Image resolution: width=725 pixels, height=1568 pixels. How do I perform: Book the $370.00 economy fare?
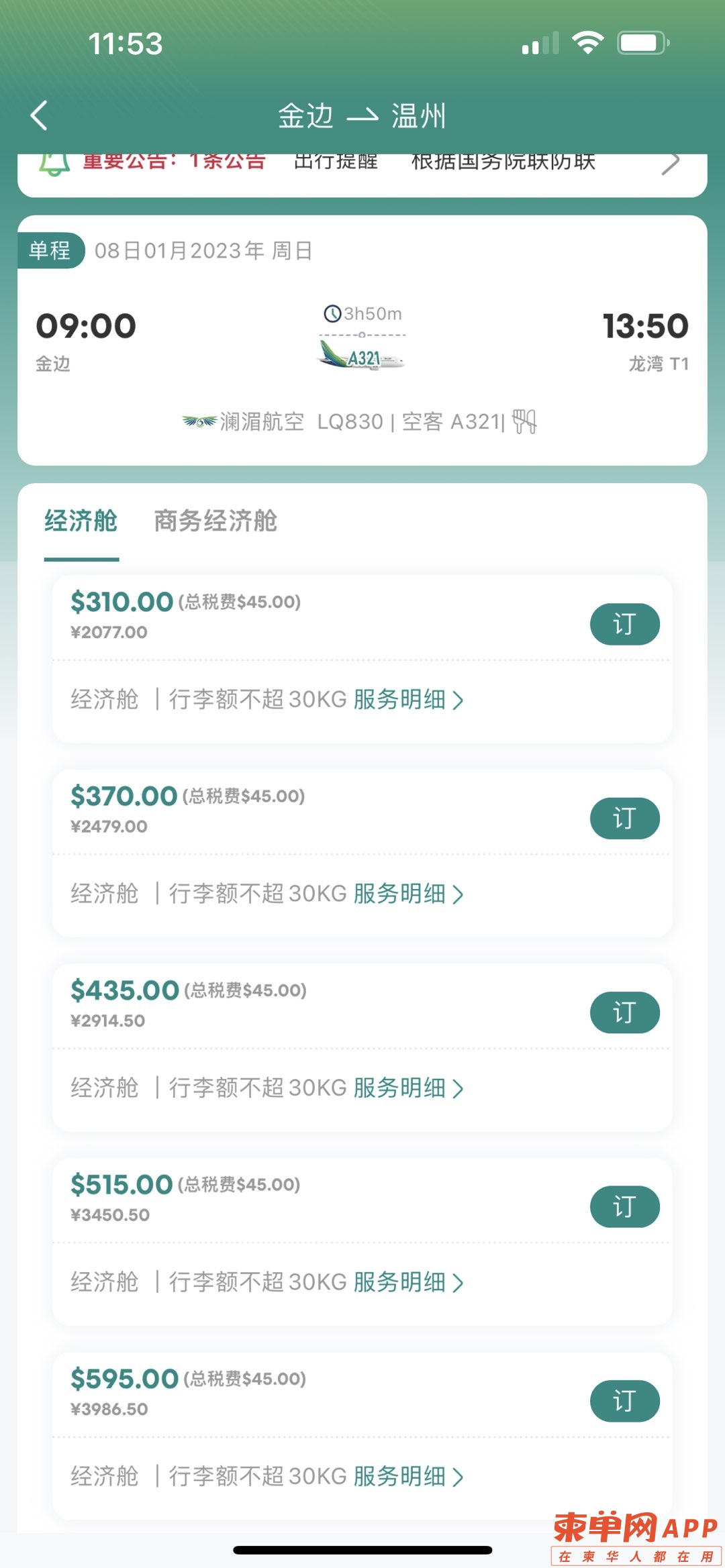click(624, 819)
